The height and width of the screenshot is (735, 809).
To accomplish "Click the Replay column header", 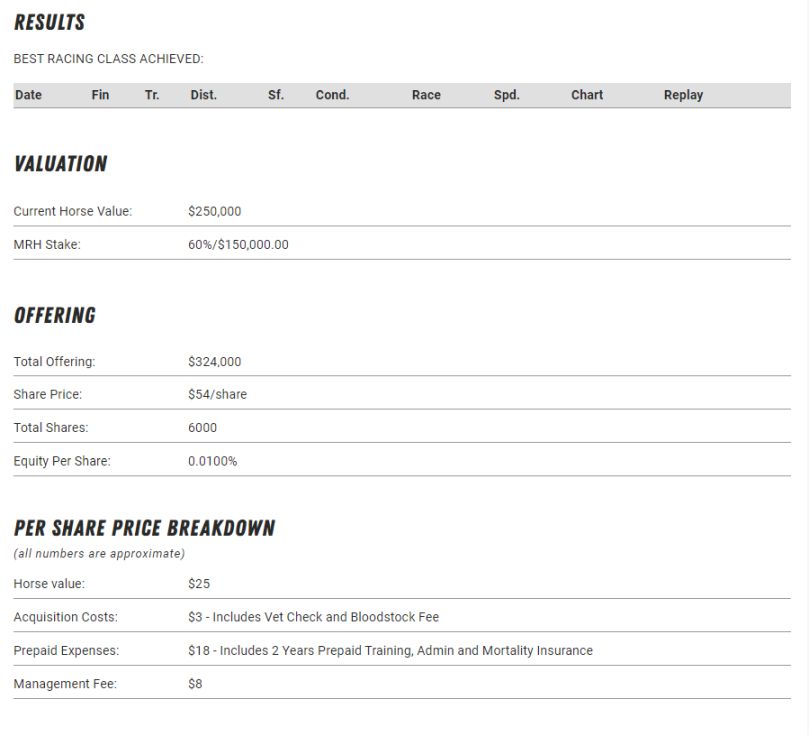I will [683, 95].
